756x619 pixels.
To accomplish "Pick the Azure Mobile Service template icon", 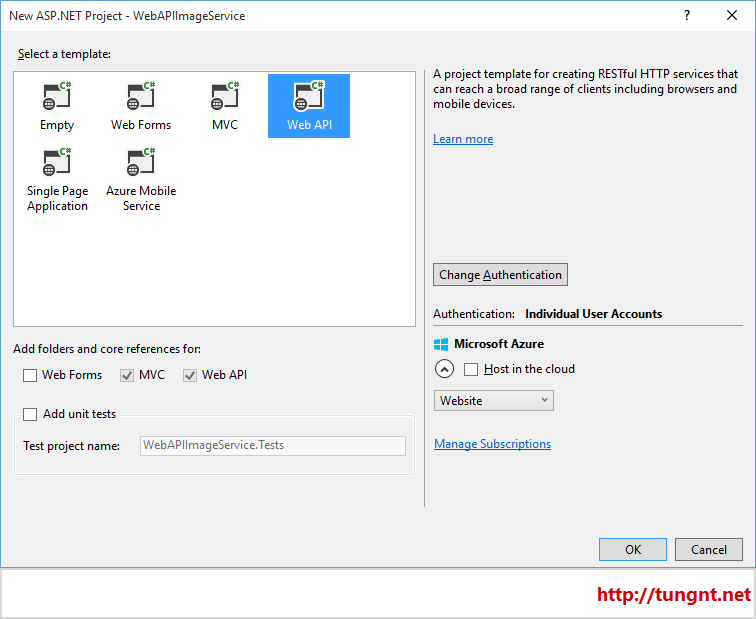I will [x=141, y=162].
